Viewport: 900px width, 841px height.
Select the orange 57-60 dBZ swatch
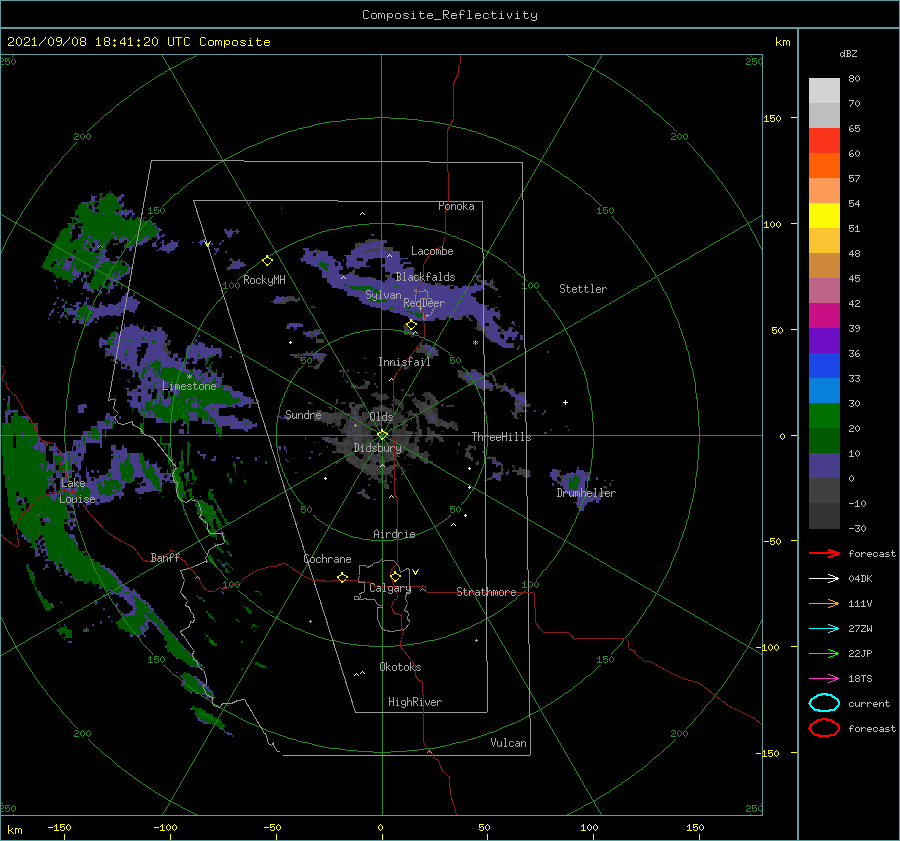tap(824, 166)
